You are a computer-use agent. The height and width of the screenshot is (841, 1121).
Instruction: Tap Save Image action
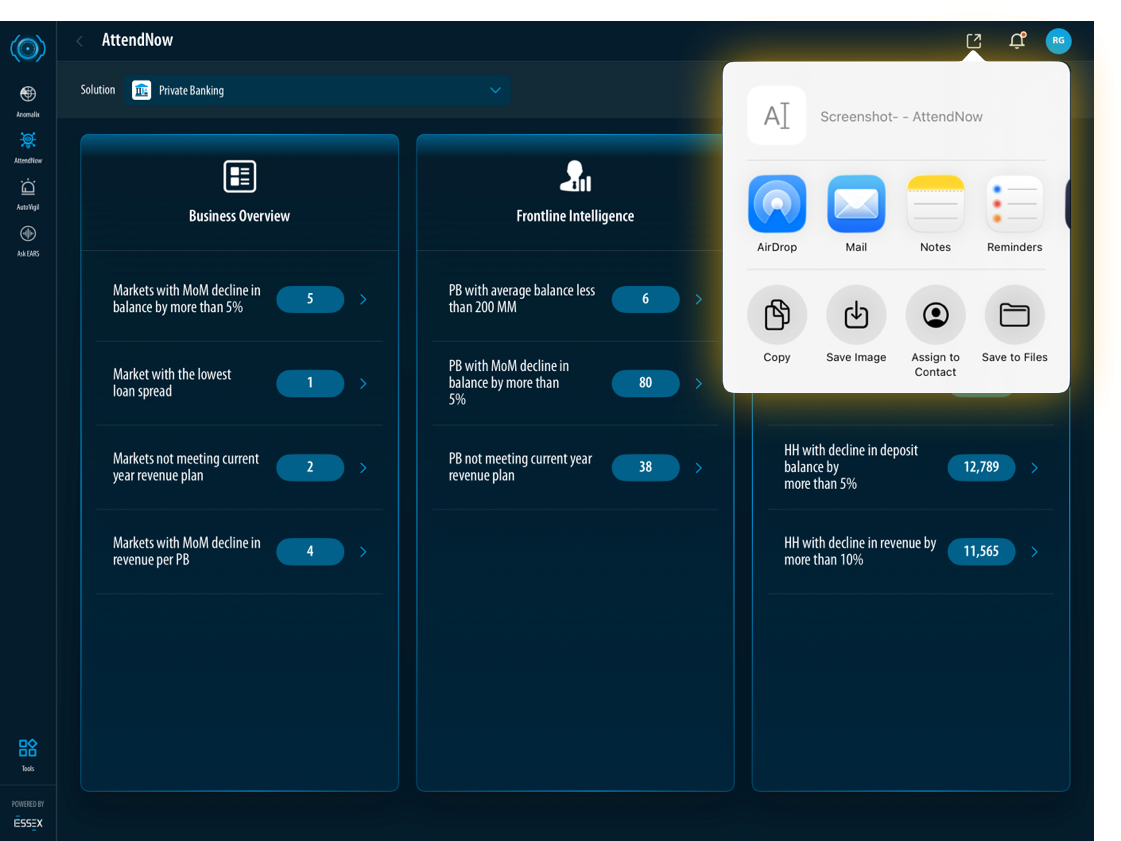point(856,315)
